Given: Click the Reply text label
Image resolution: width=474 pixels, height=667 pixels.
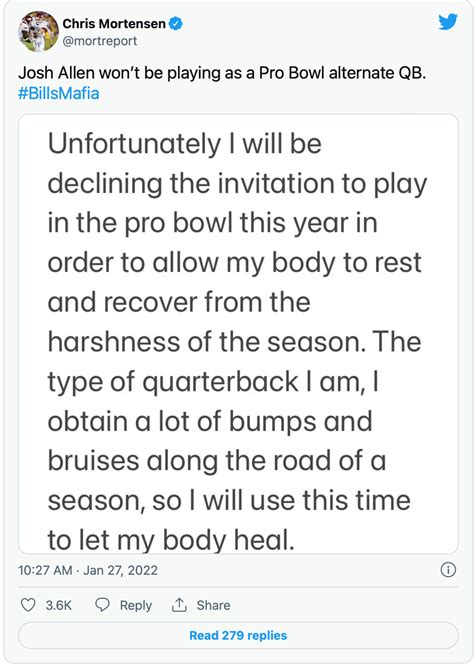Looking at the screenshot, I should coord(136,605).
